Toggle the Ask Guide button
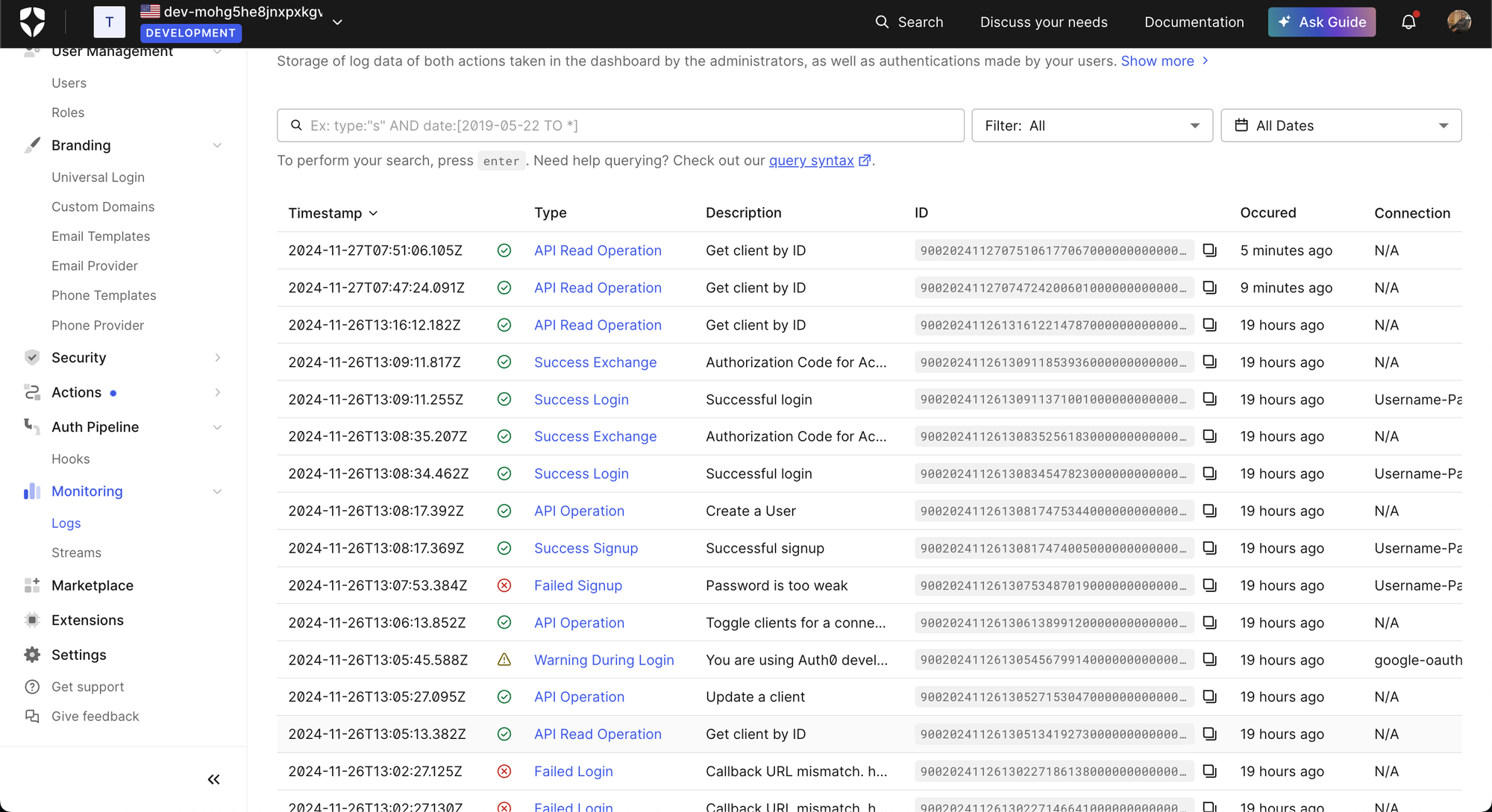 pos(1322,22)
